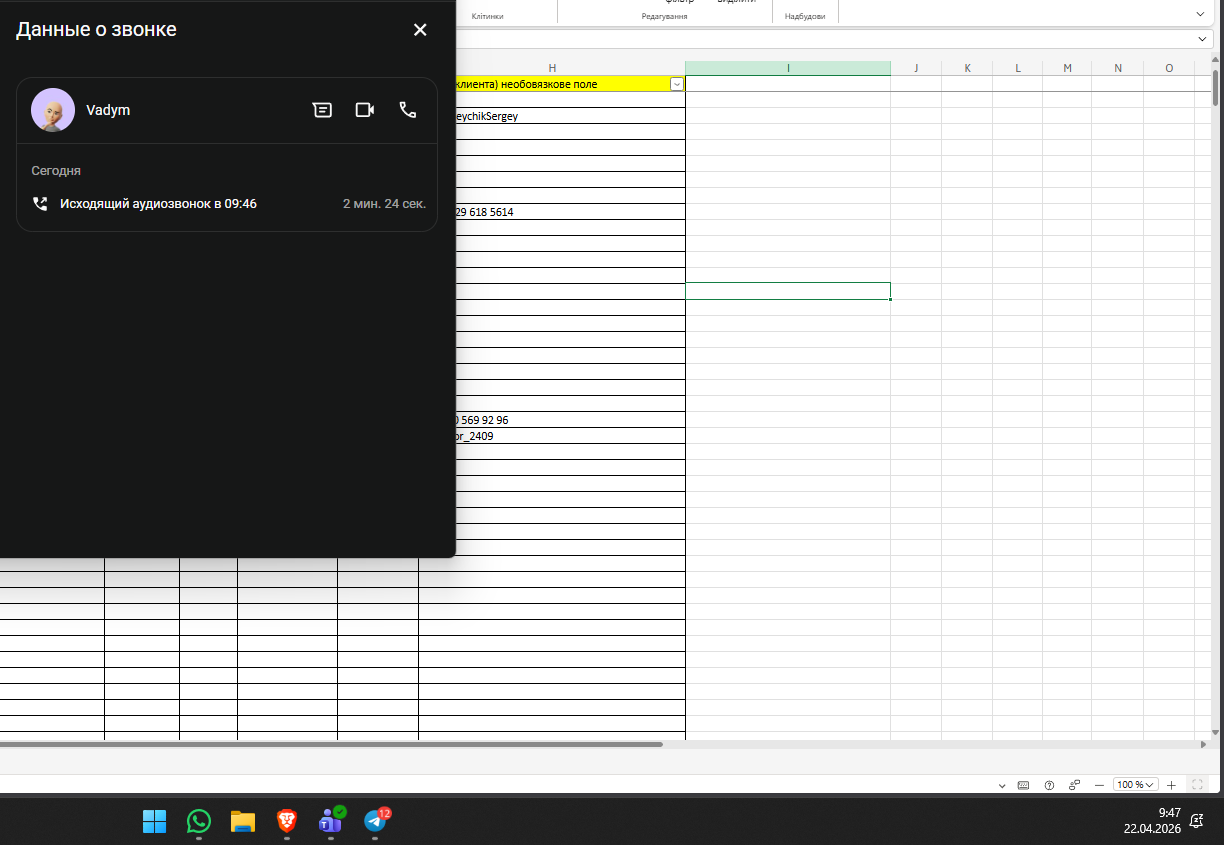Viewport: 1224px width, 845px height.
Task: Open Brave browser from the taskbar
Action: tap(287, 821)
